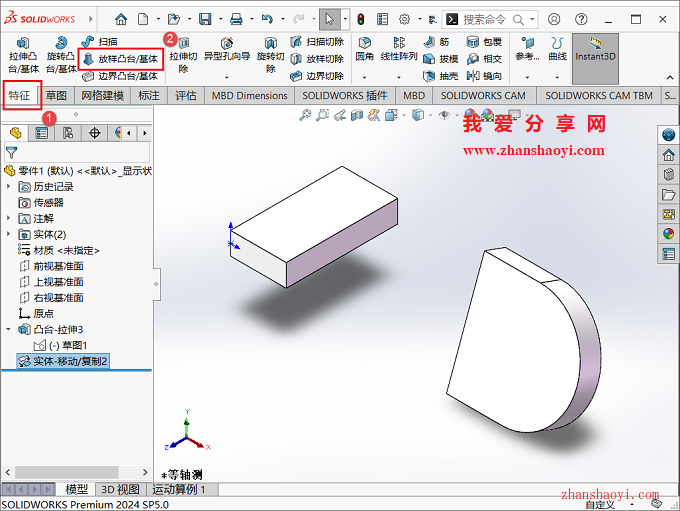Expand the 实体(2) solid bodies folder
Viewport: 680px width, 511px height.
[x=10, y=234]
